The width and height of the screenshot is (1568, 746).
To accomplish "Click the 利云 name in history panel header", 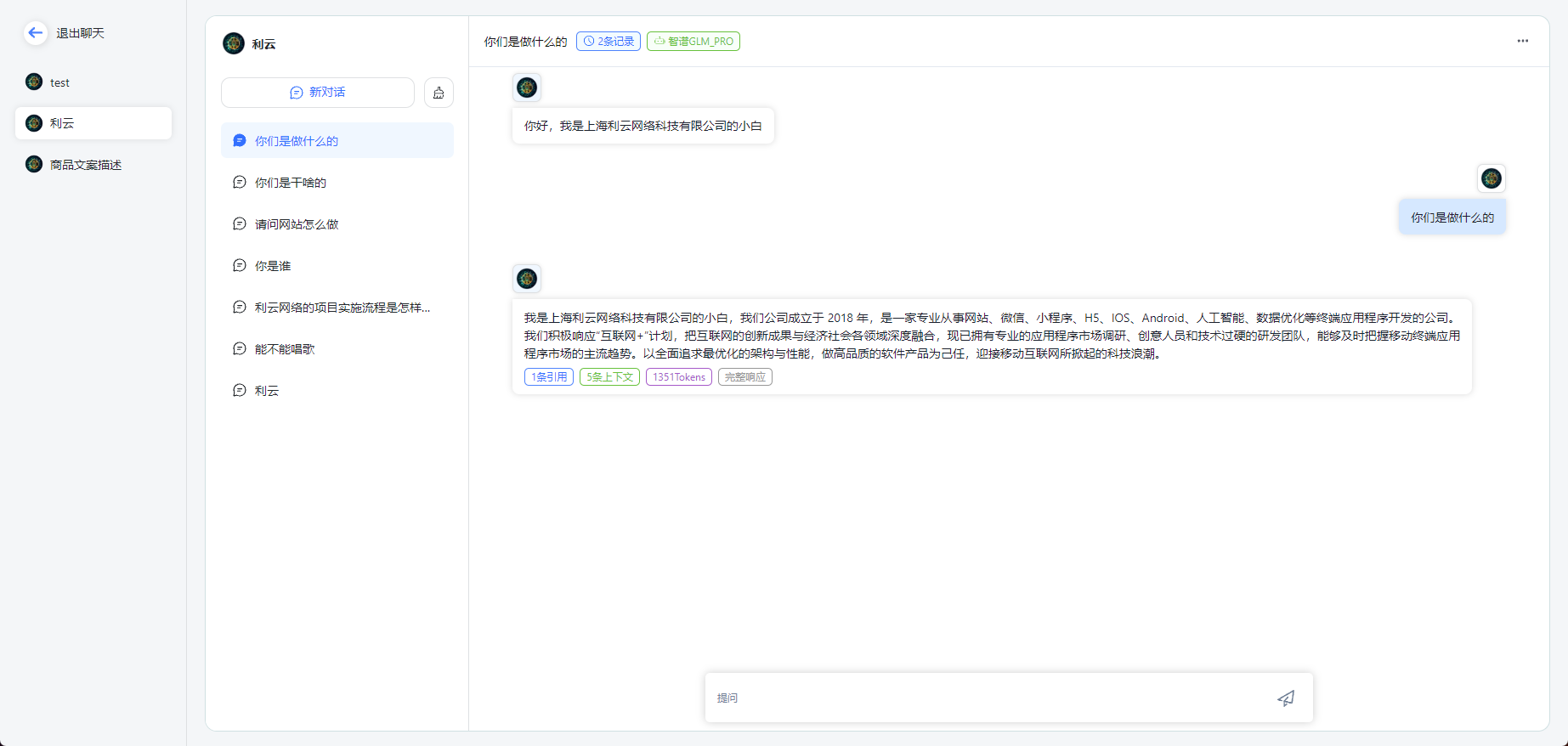I will (263, 44).
